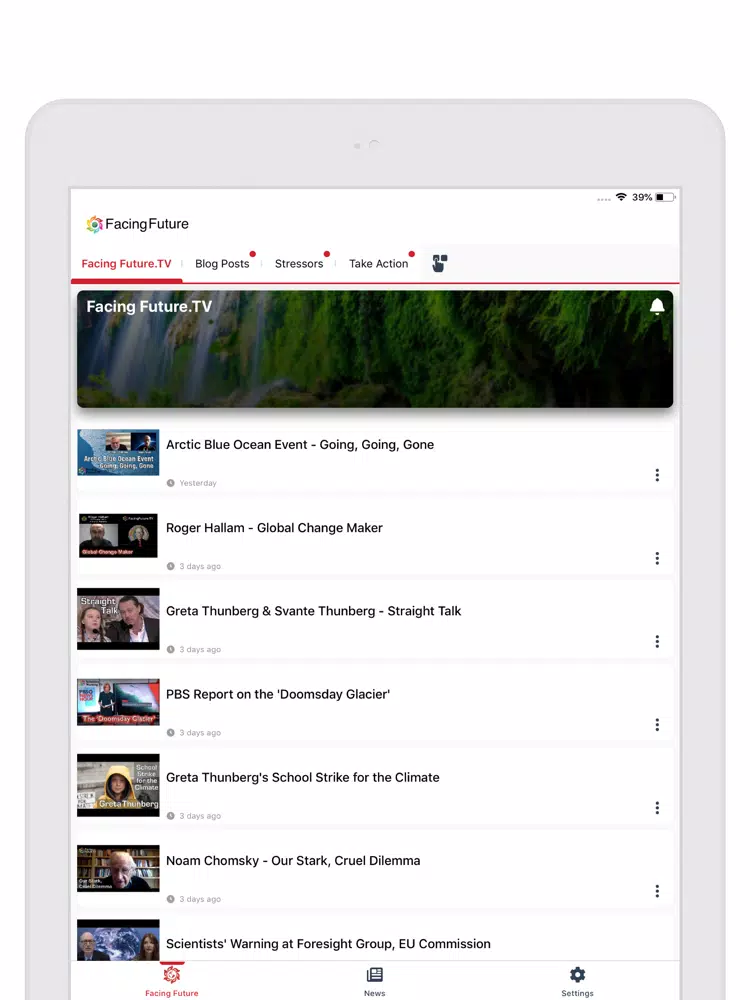Click '3 days ago' under Noam Chomsky
Viewport: 750px width, 1000px height.
[x=200, y=899]
